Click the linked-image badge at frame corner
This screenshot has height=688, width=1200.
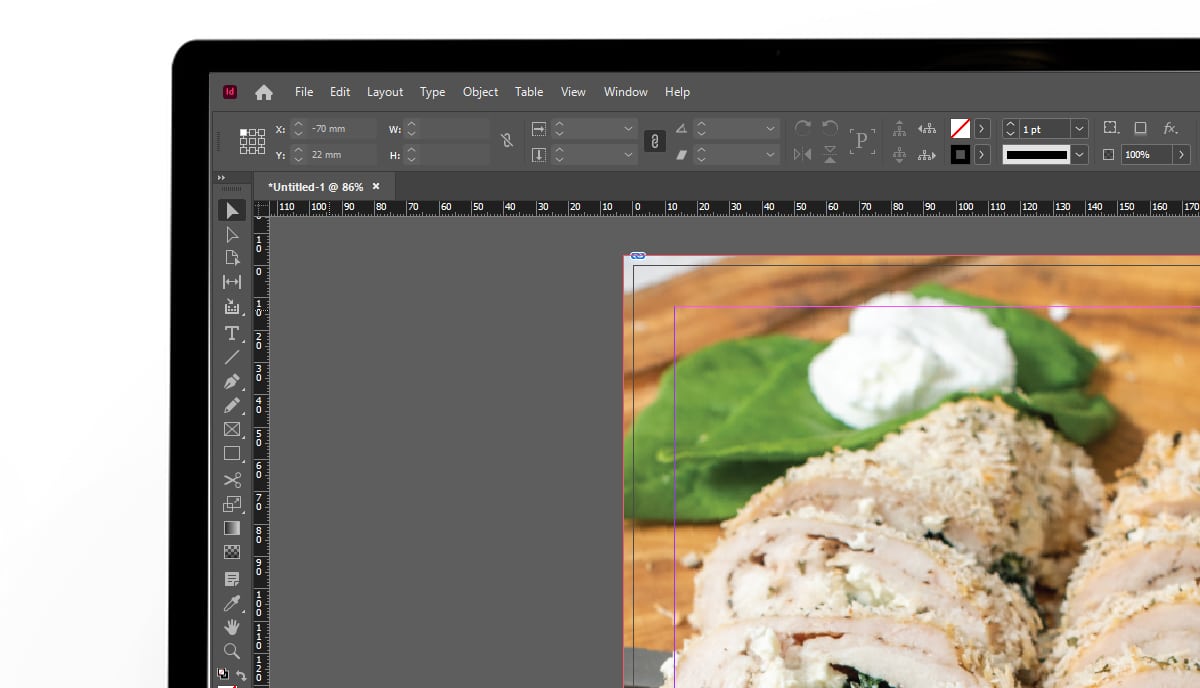click(x=638, y=256)
